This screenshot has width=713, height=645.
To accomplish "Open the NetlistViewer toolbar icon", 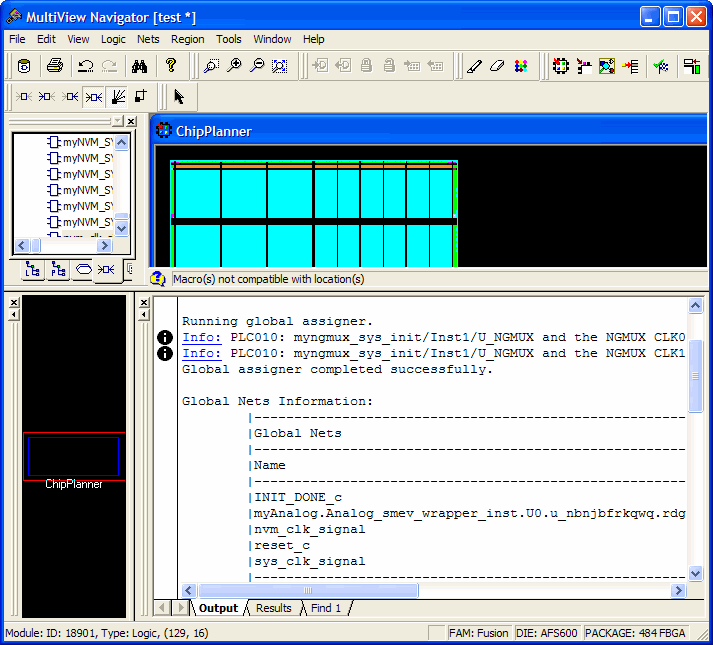I will [x=607, y=66].
